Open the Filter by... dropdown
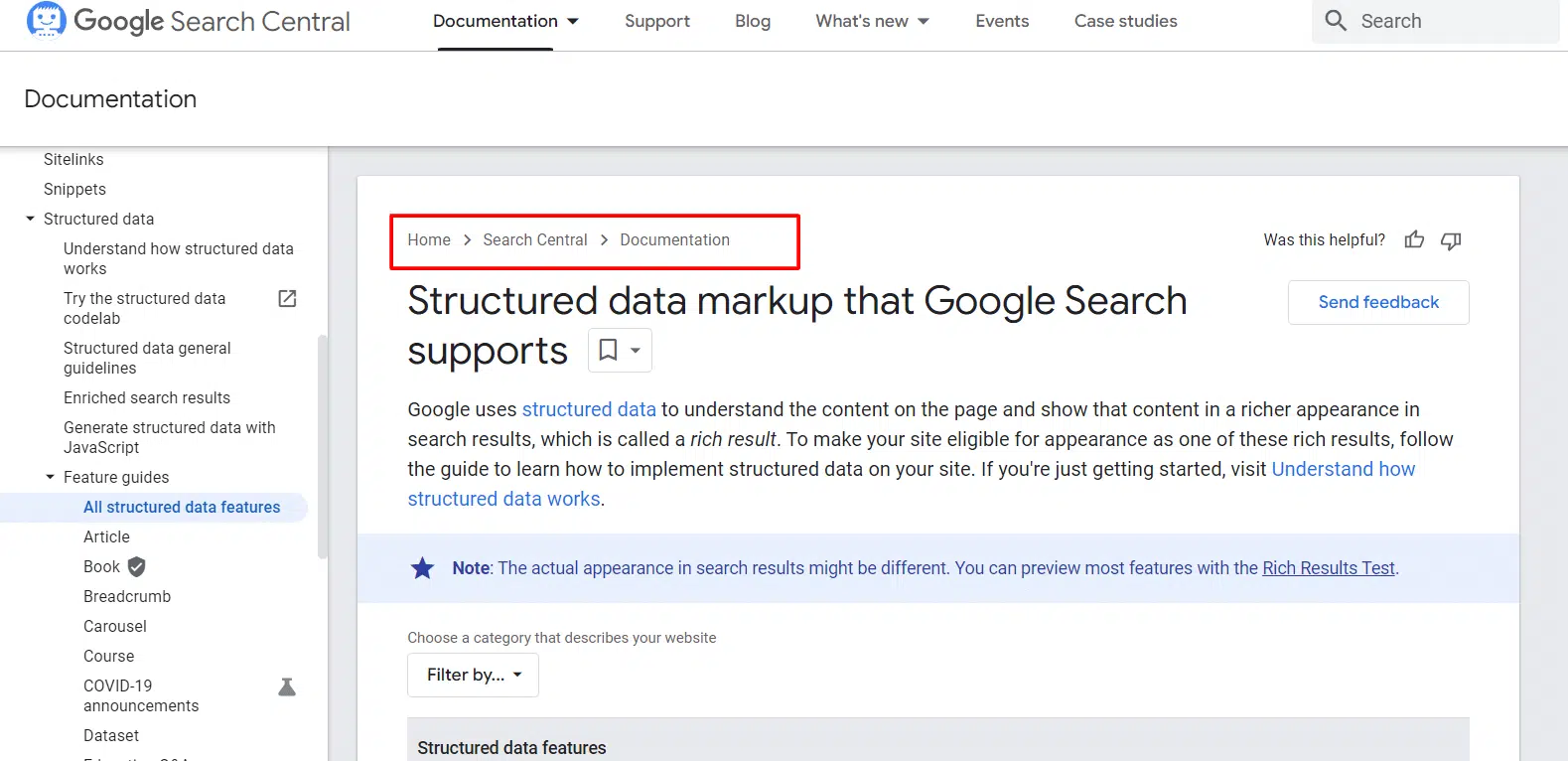Viewport: 1568px width, 761px height. (x=473, y=675)
